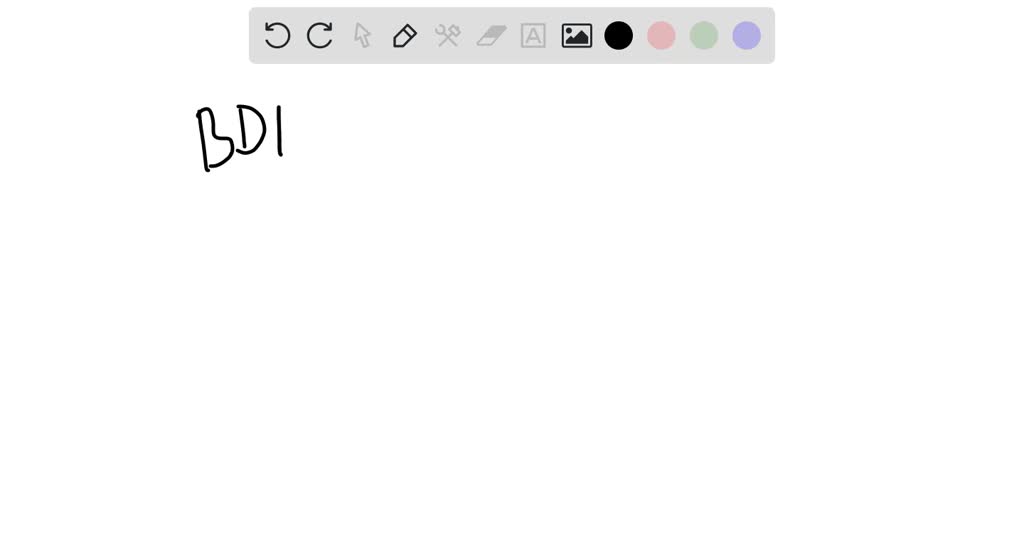This screenshot has width=1024, height=548.
Task: Click the handwritten letter B
Action: [x=213, y=138]
